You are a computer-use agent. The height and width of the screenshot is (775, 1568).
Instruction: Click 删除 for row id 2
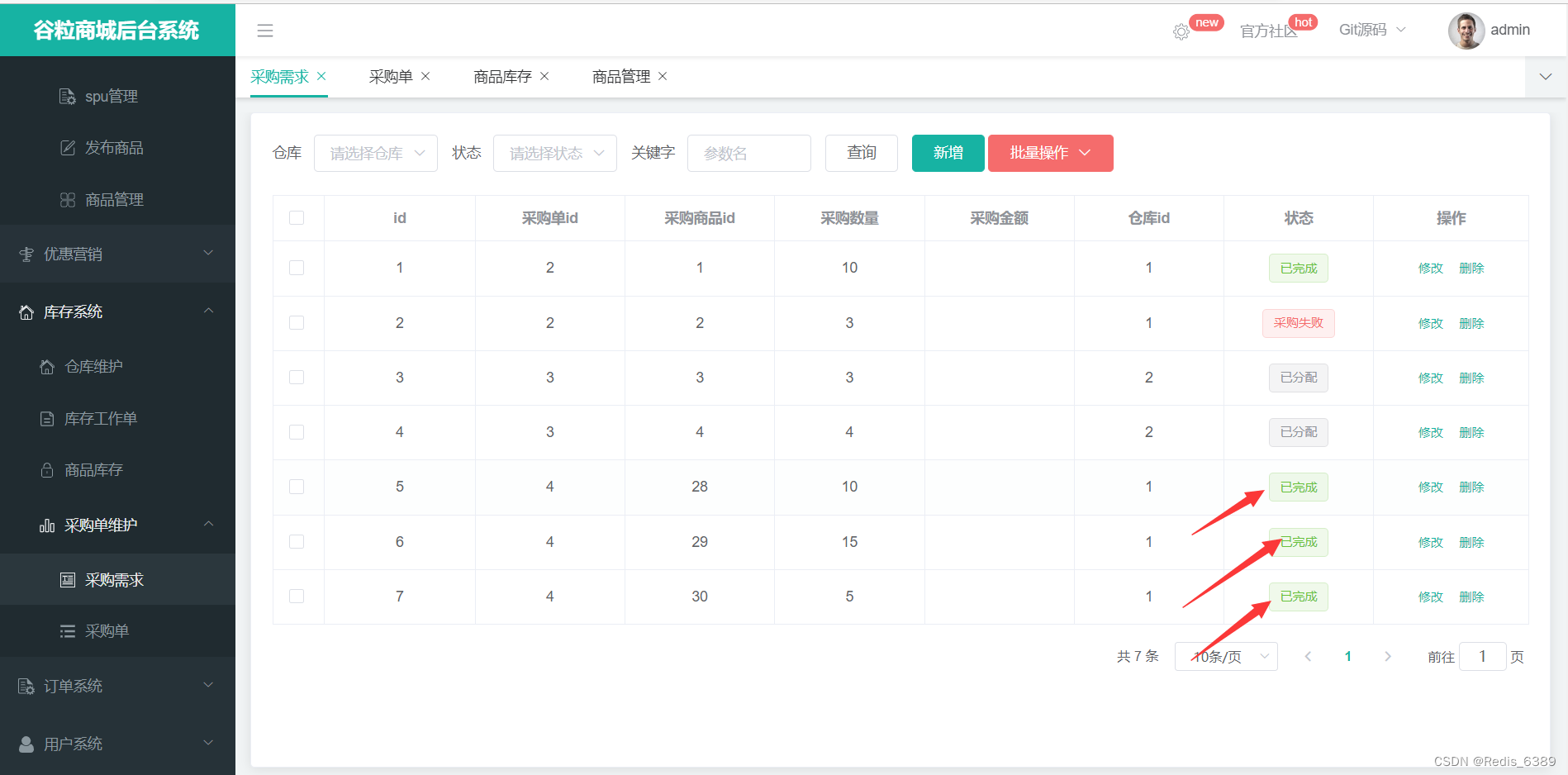click(x=1471, y=323)
